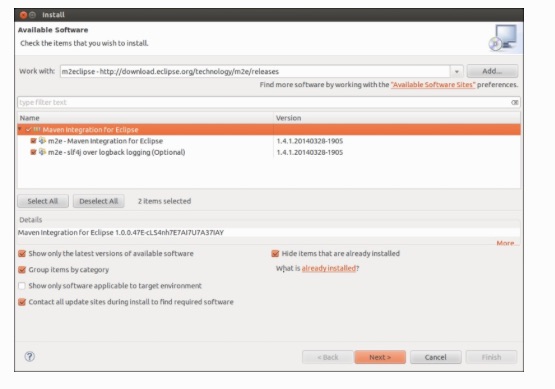Click the Maven Integration category icon

[x=37, y=129]
